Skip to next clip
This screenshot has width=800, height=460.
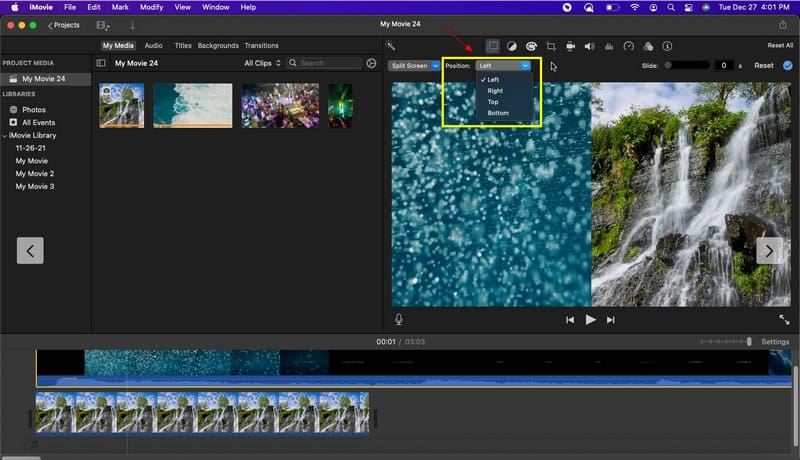click(x=611, y=320)
